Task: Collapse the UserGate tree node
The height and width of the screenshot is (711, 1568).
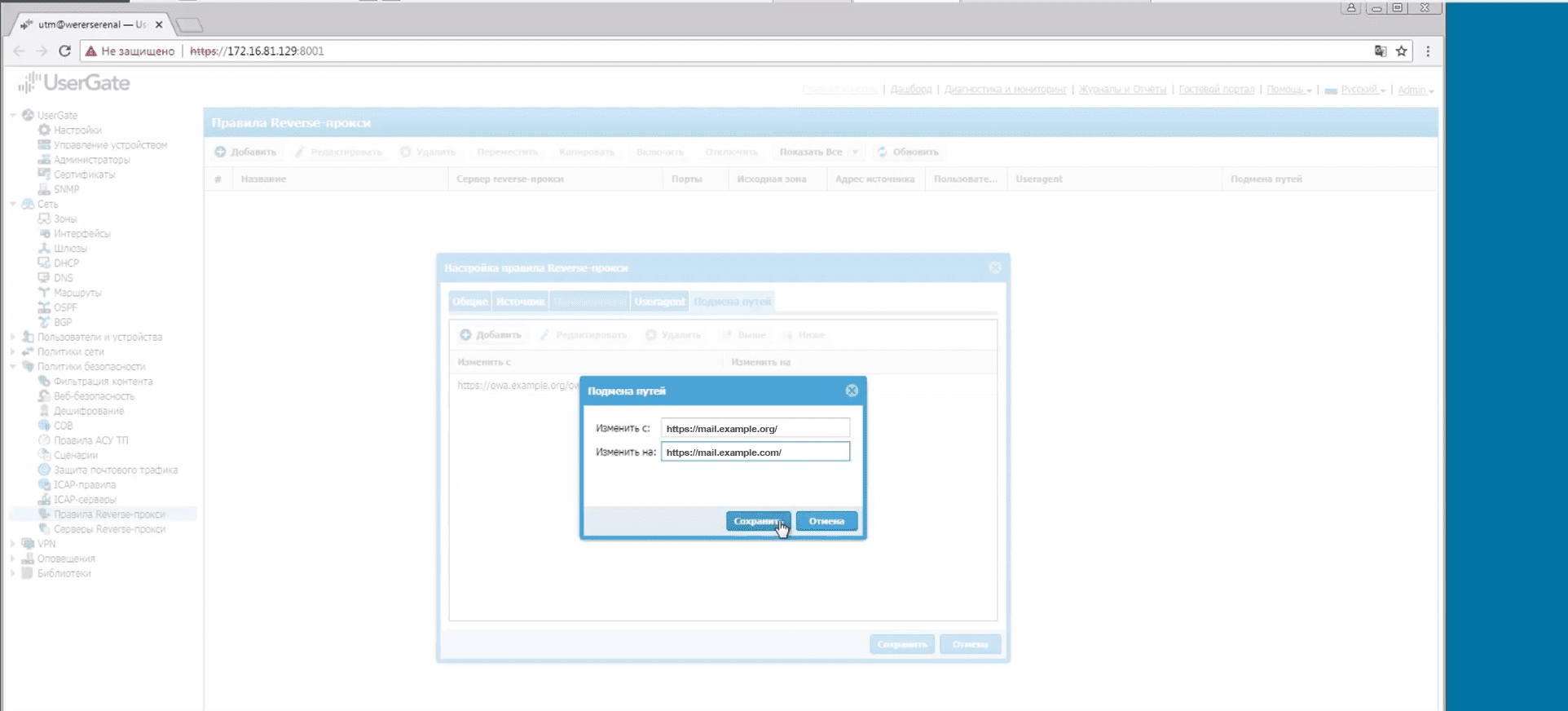Action: tap(13, 115)
